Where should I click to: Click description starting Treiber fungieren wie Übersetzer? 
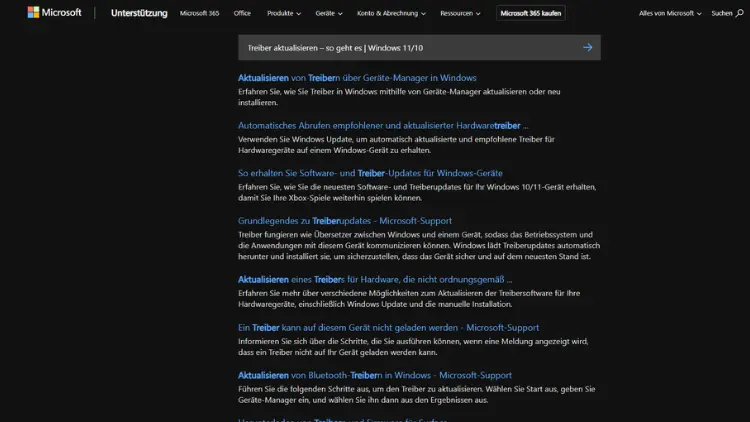pos(419,245)
